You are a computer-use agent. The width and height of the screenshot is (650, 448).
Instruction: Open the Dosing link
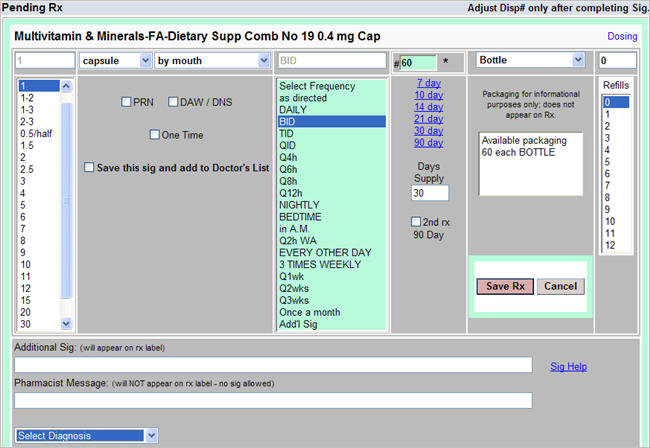(622, 36)
